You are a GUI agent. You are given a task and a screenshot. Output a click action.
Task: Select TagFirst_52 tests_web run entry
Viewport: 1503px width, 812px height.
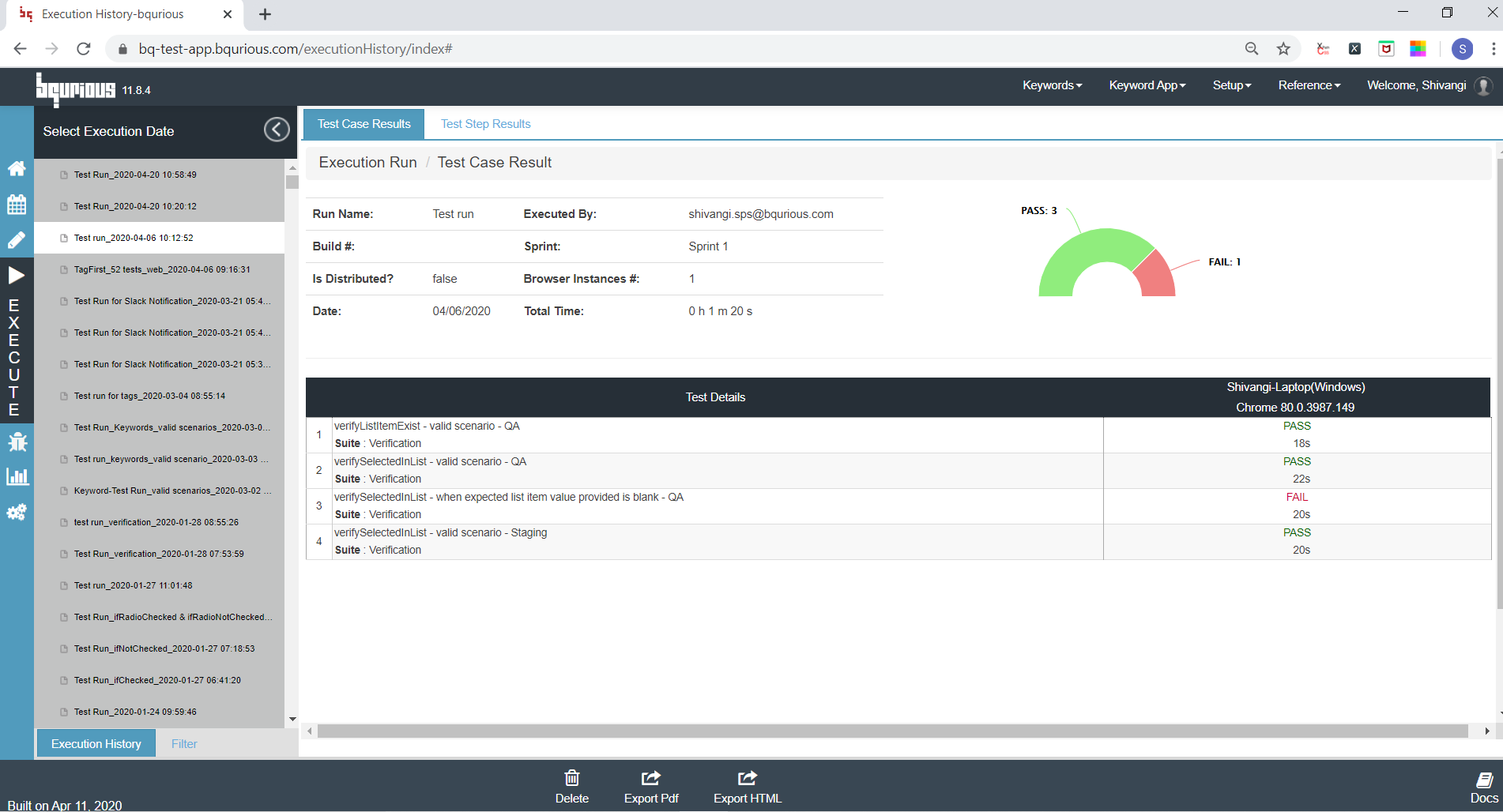(162, 269)
